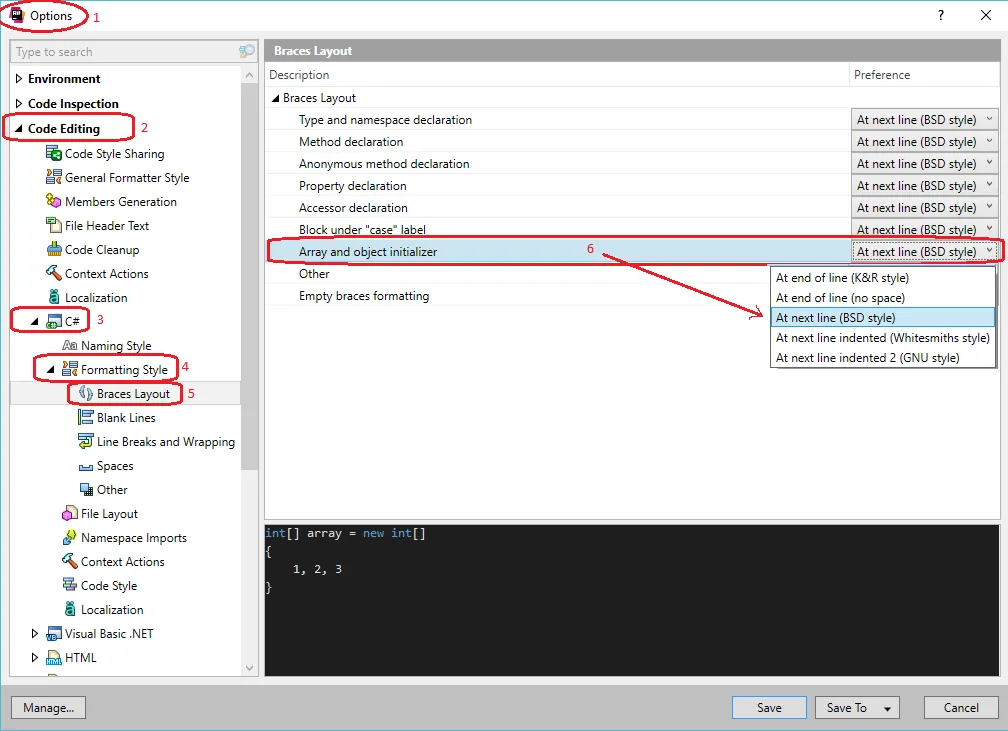Click the Line Breaks and Wrapping icon

pos(86,441)
